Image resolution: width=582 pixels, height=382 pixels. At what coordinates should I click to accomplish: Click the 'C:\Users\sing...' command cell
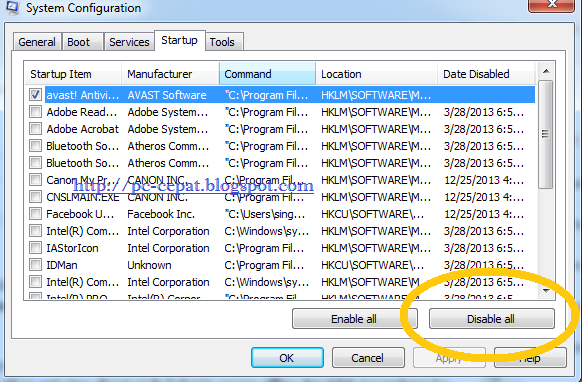(265, 214)
